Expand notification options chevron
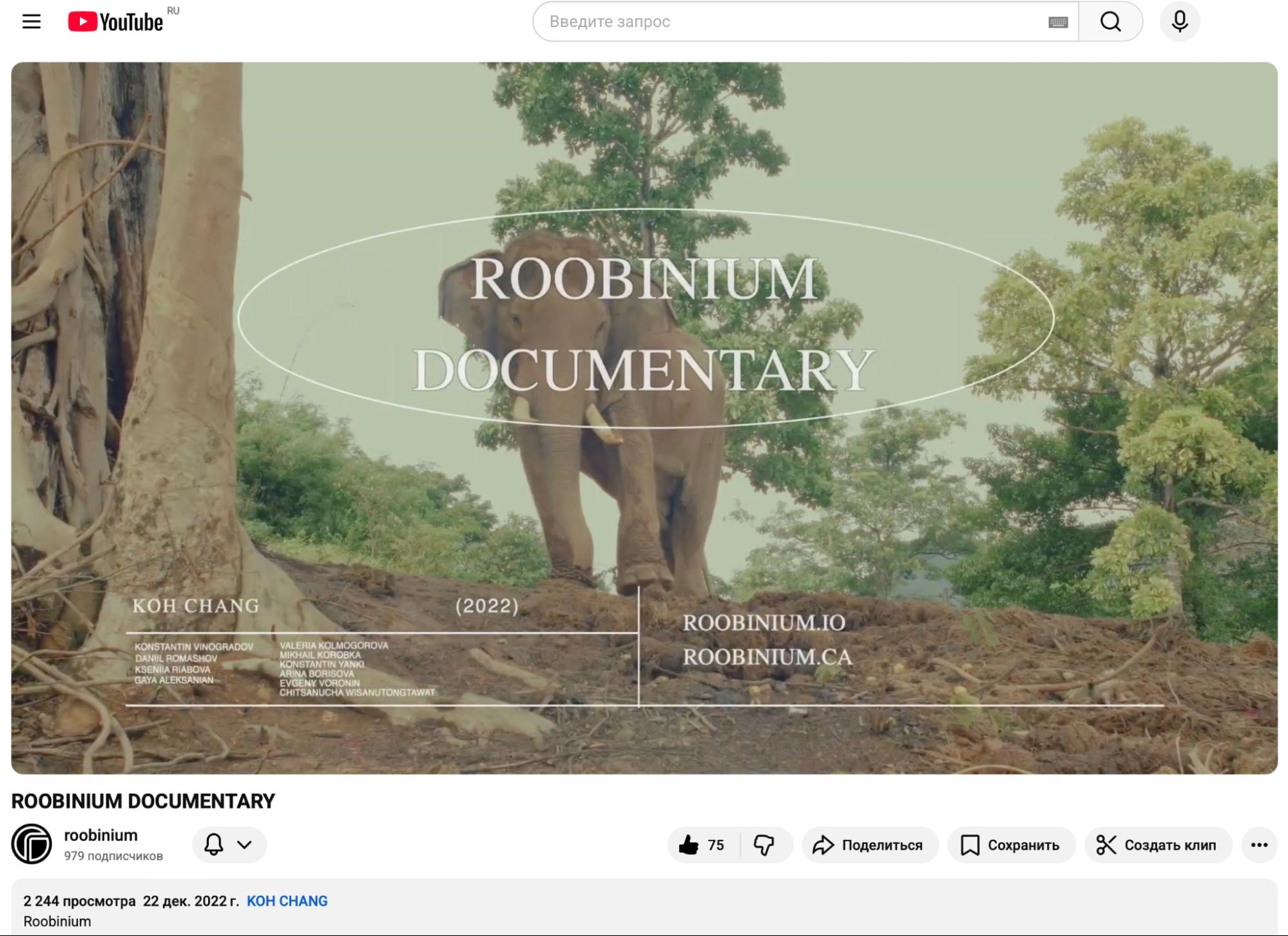 (x=244, y=844)
